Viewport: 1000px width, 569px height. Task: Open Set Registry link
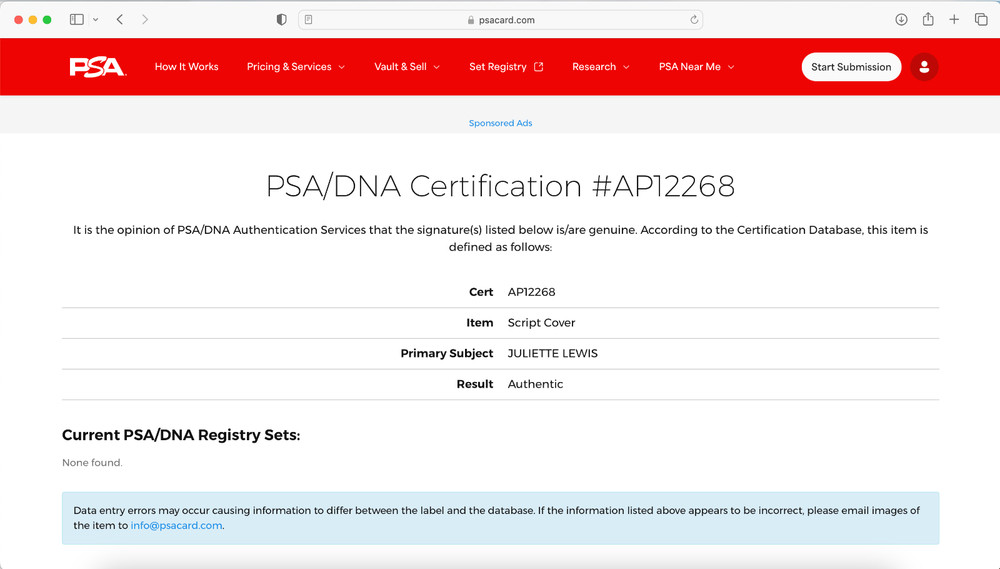pos(497,67)
